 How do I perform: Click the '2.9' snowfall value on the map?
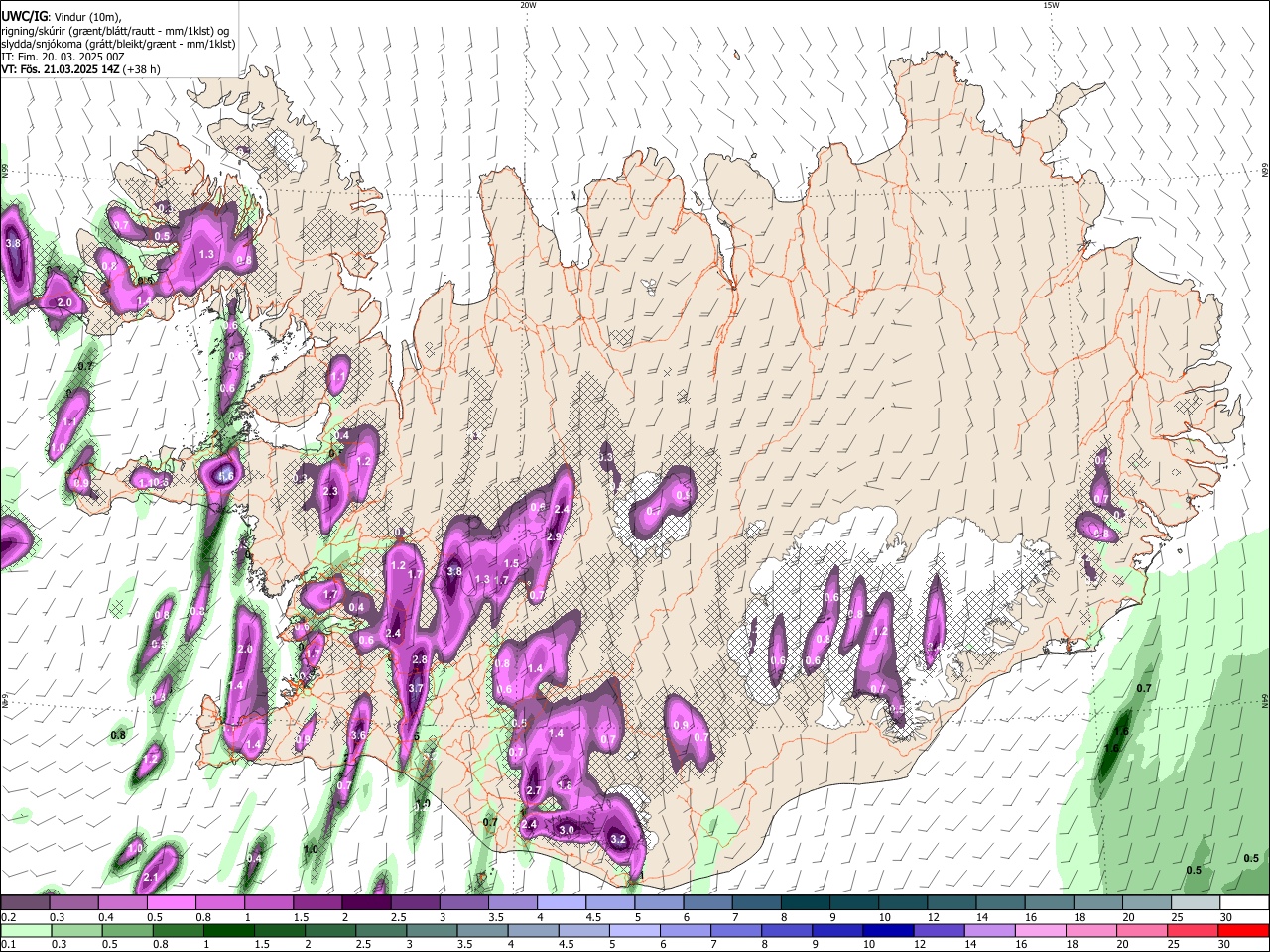click(554, 536)
